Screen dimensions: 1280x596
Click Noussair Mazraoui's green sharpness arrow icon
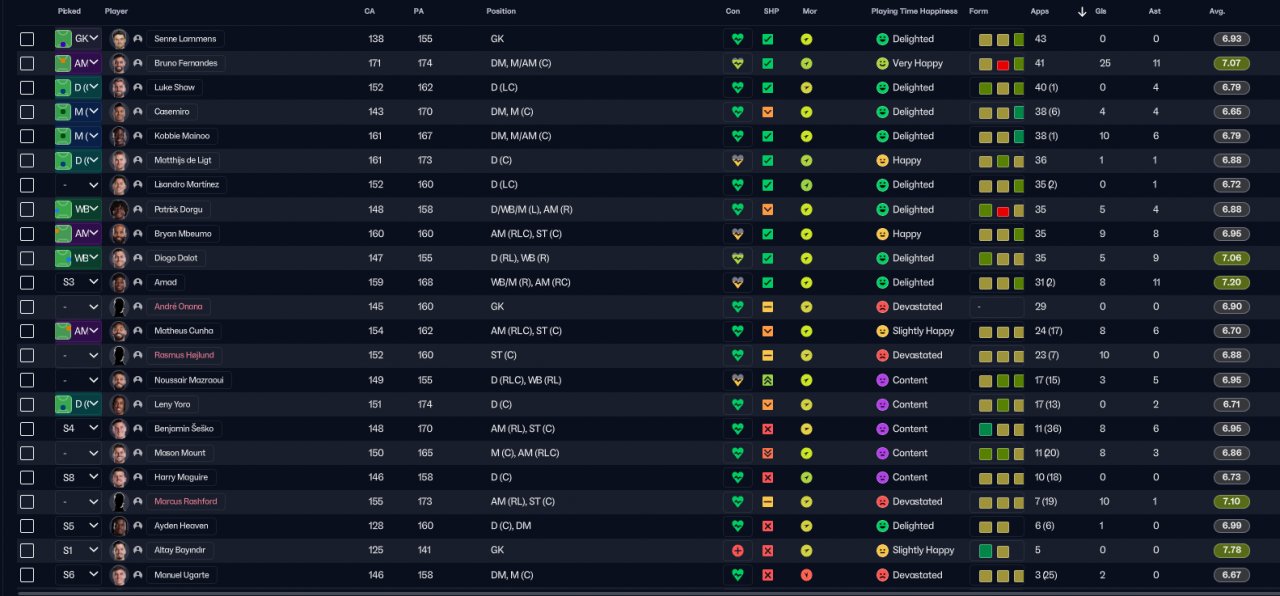[767, 380]
